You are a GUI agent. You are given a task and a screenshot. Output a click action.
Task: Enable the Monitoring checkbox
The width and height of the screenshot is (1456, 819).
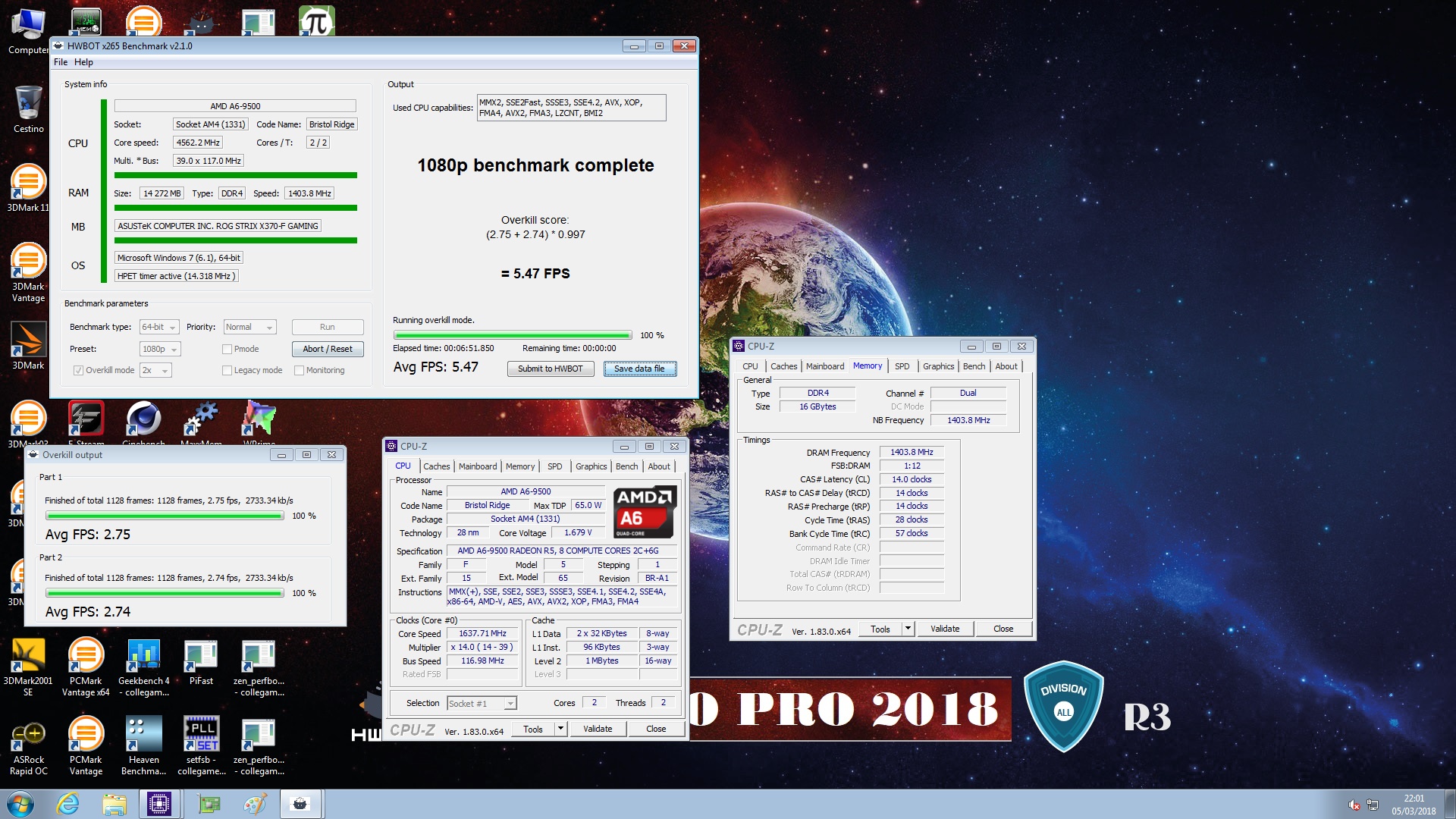299,370
